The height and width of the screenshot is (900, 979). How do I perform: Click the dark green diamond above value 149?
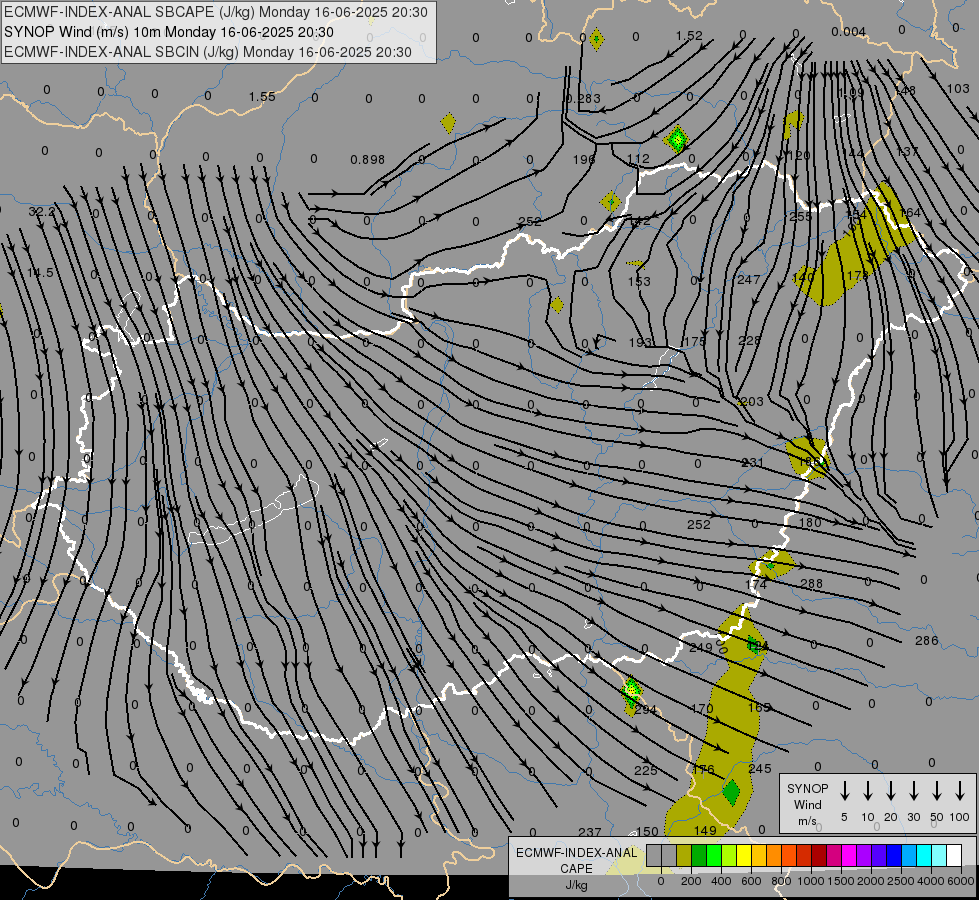731,793
